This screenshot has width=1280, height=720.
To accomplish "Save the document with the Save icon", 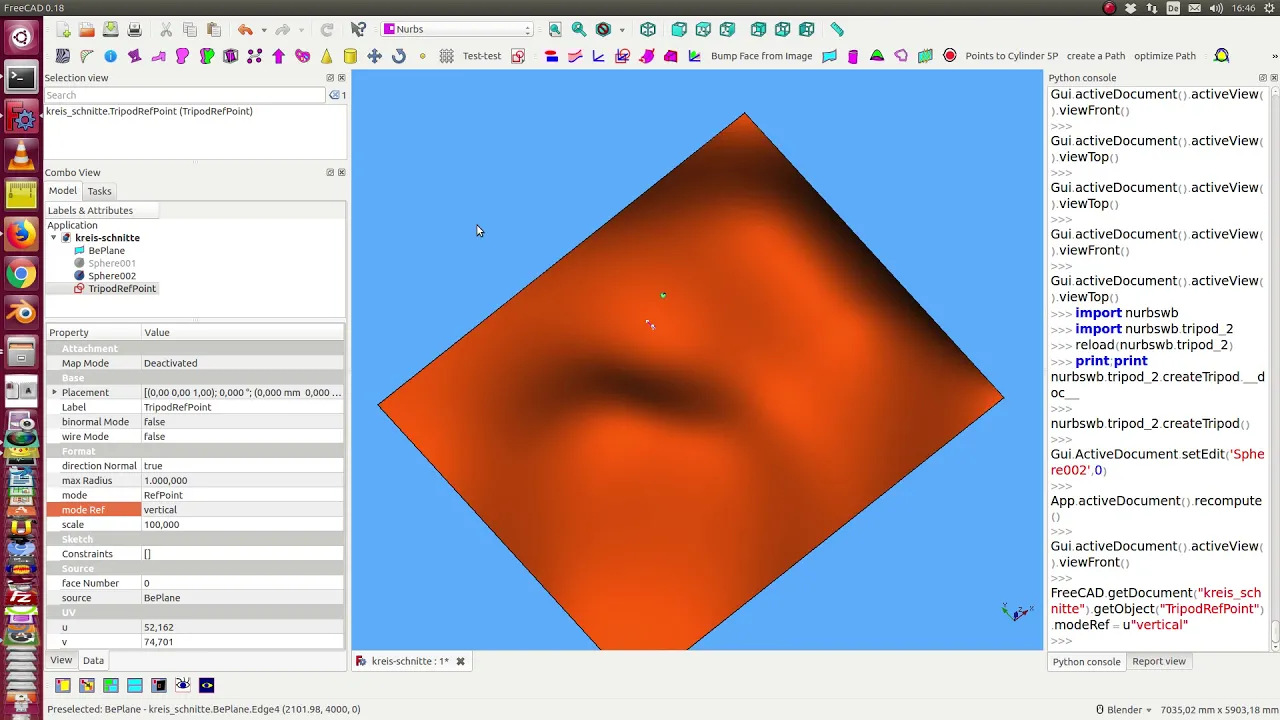I will 111,30.
